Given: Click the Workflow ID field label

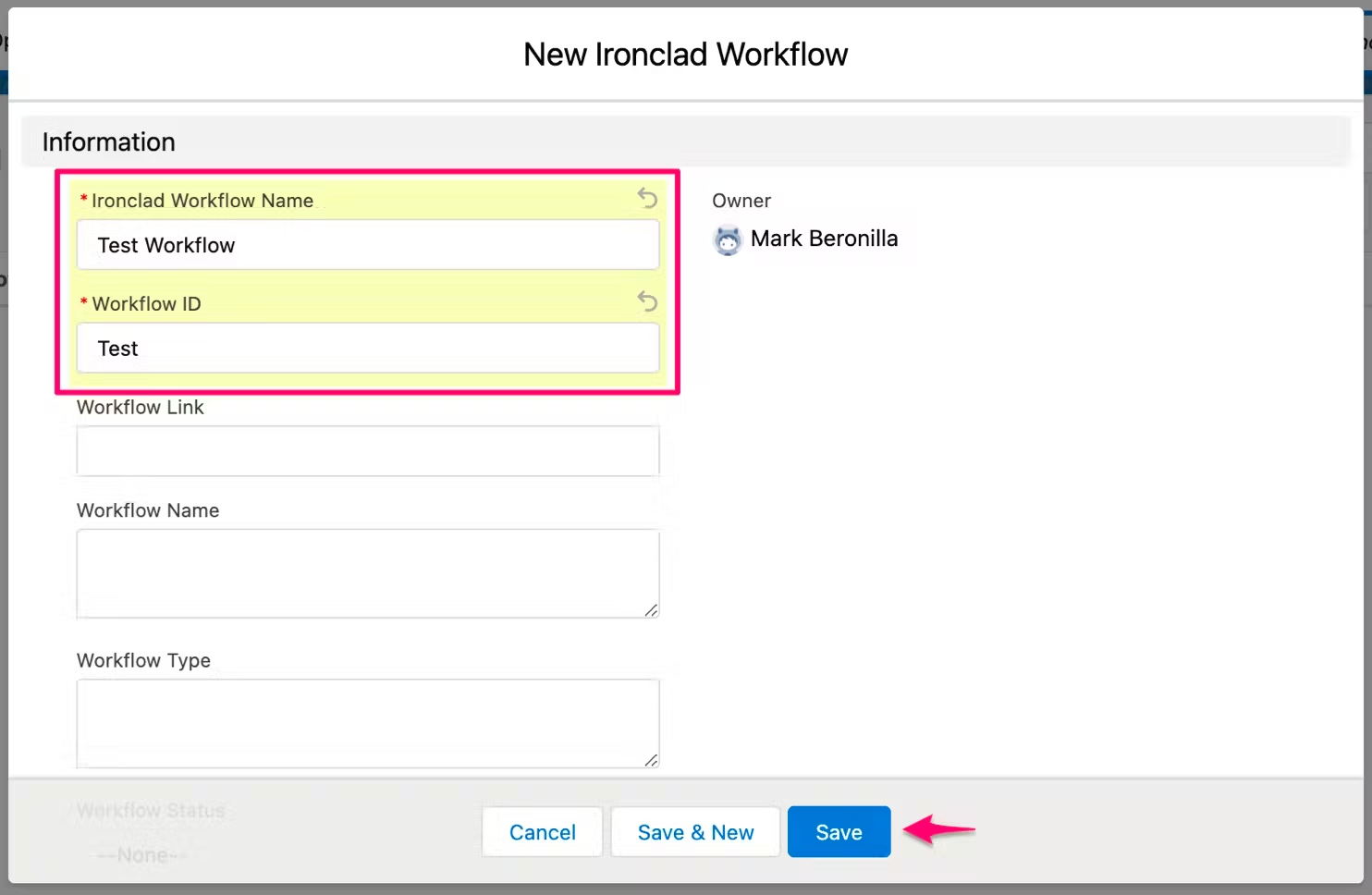Looking at the screenshot, I should [146, 304].
